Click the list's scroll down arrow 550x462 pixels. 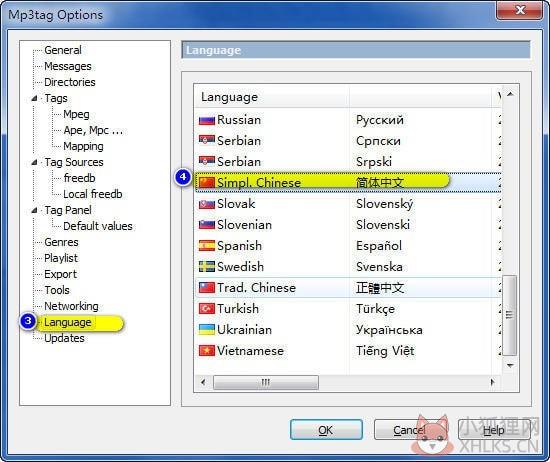coord(510,366)
